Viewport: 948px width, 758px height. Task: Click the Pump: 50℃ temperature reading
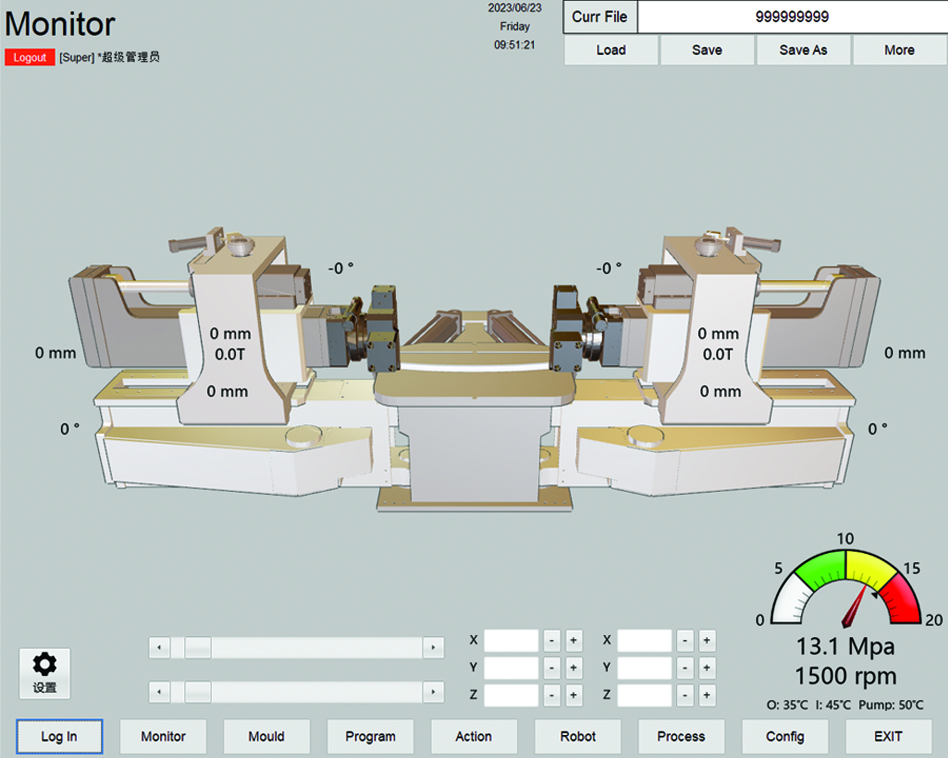point(891,705)
